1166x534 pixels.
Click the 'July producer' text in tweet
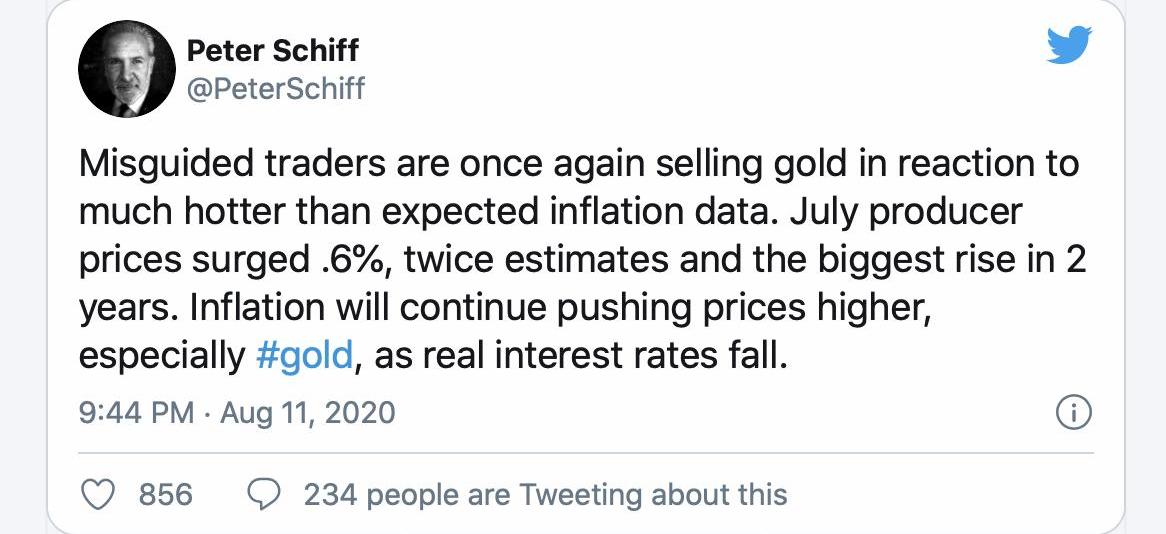point(906,212)
